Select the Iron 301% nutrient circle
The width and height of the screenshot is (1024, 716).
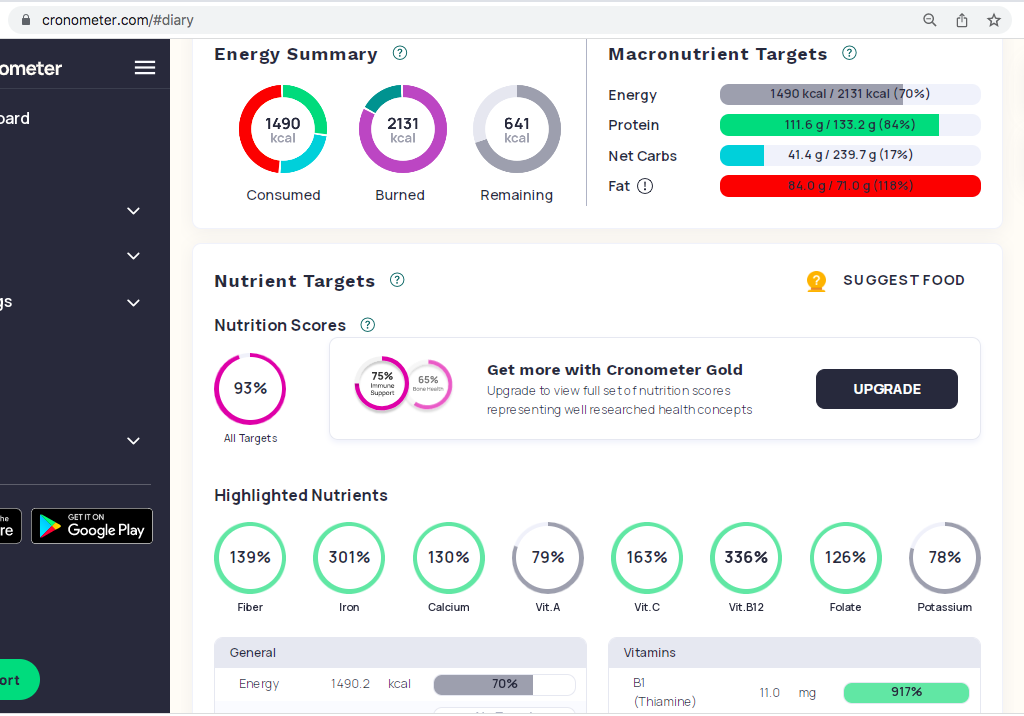pyautogui.click(x=349, y=558)
